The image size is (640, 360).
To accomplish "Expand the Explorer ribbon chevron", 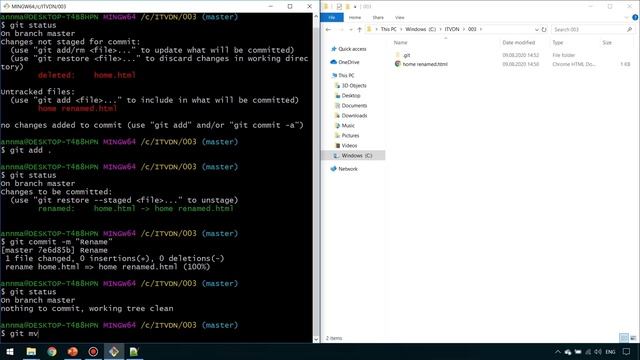I will 627,18.
